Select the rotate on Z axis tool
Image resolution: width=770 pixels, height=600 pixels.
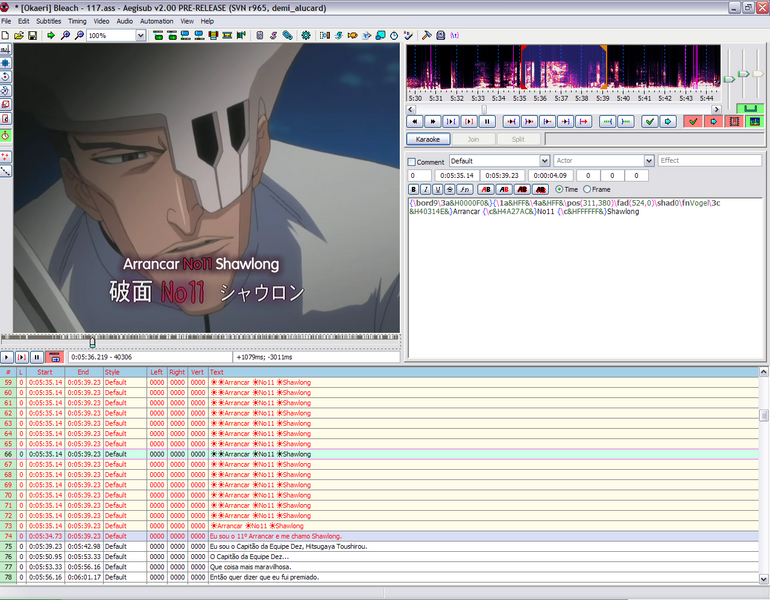coord(5,77)
